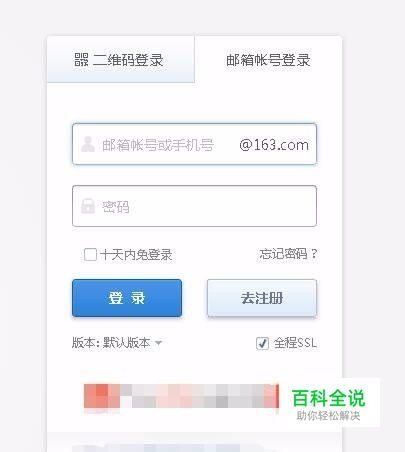Focus the 邮箱帐号或手机号 input field
Image resolution: width=405 pixels, height=452 pixels.
[x=194, y=144]
